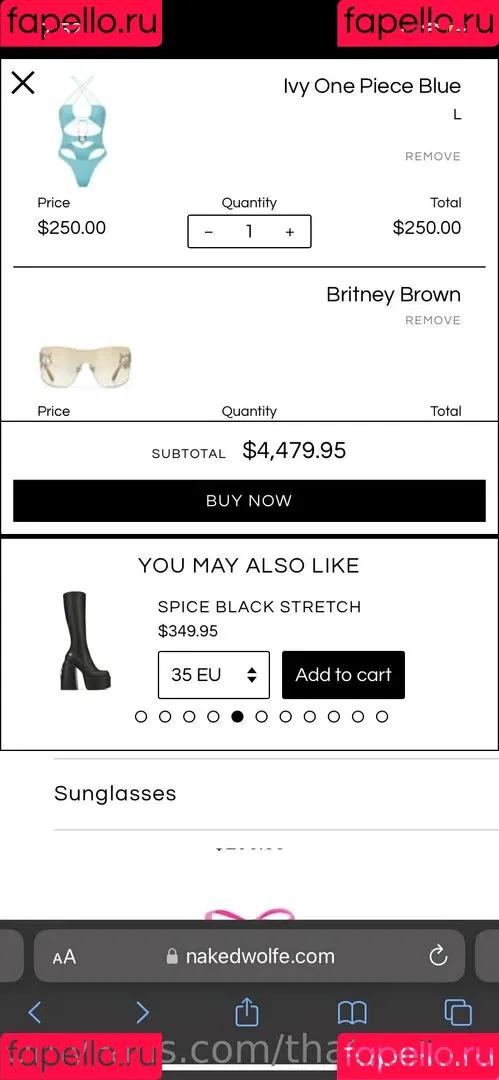Viewport: 499px width, 1080px height.
Task: Open Safari share sheet icon
Action: coord(247,1011)
